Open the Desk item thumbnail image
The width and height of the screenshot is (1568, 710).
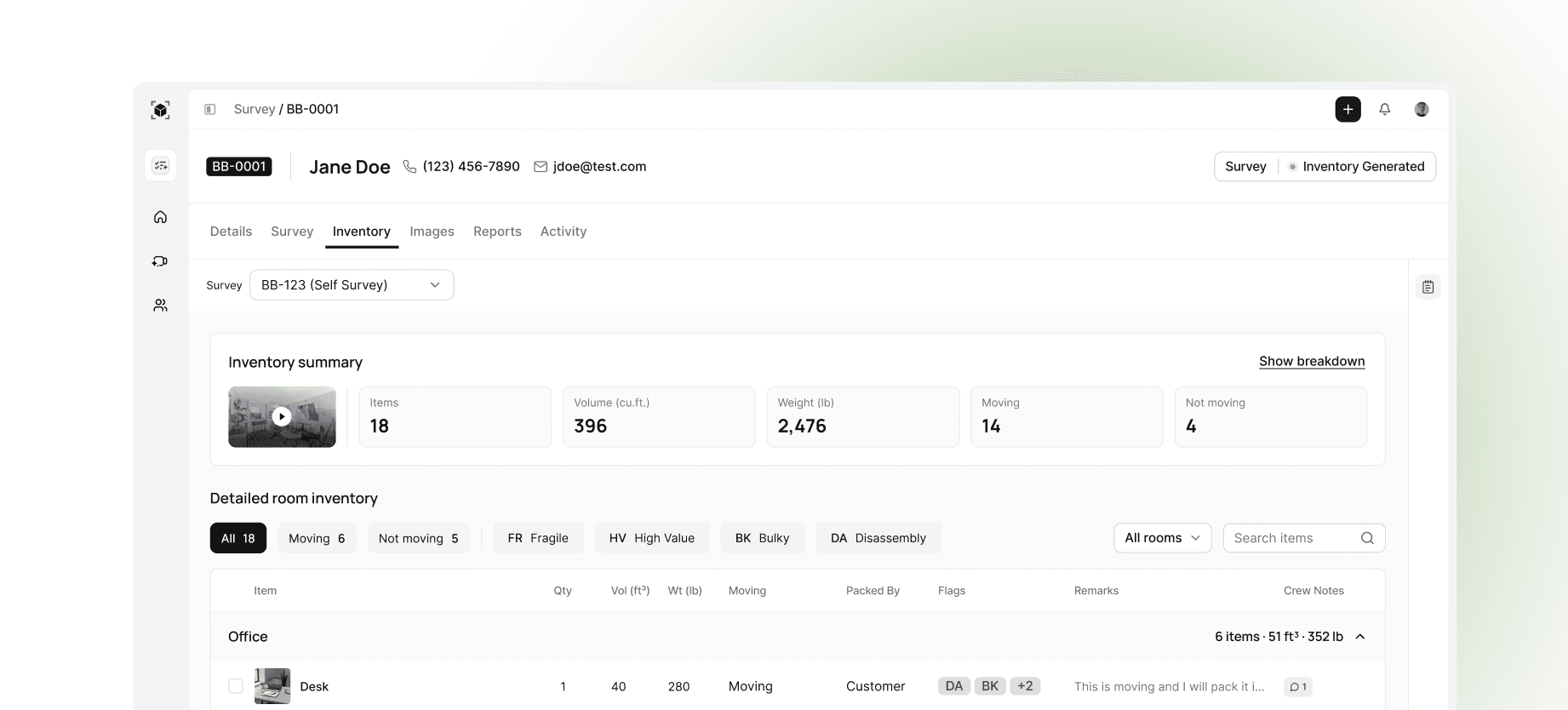(x=272, y=686)
